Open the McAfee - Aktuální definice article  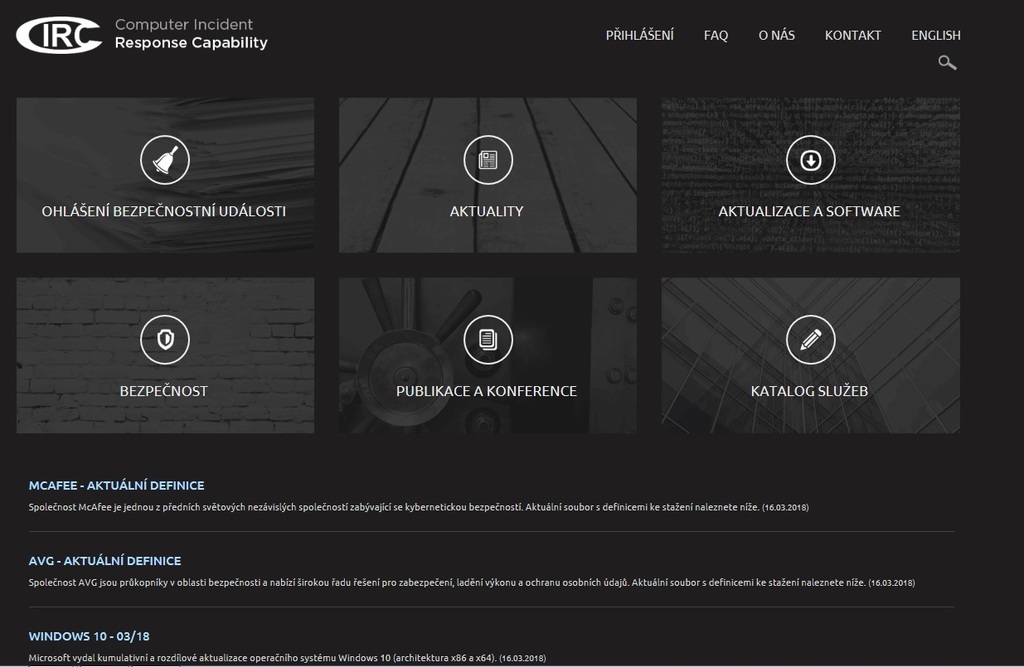coord(116,485)
